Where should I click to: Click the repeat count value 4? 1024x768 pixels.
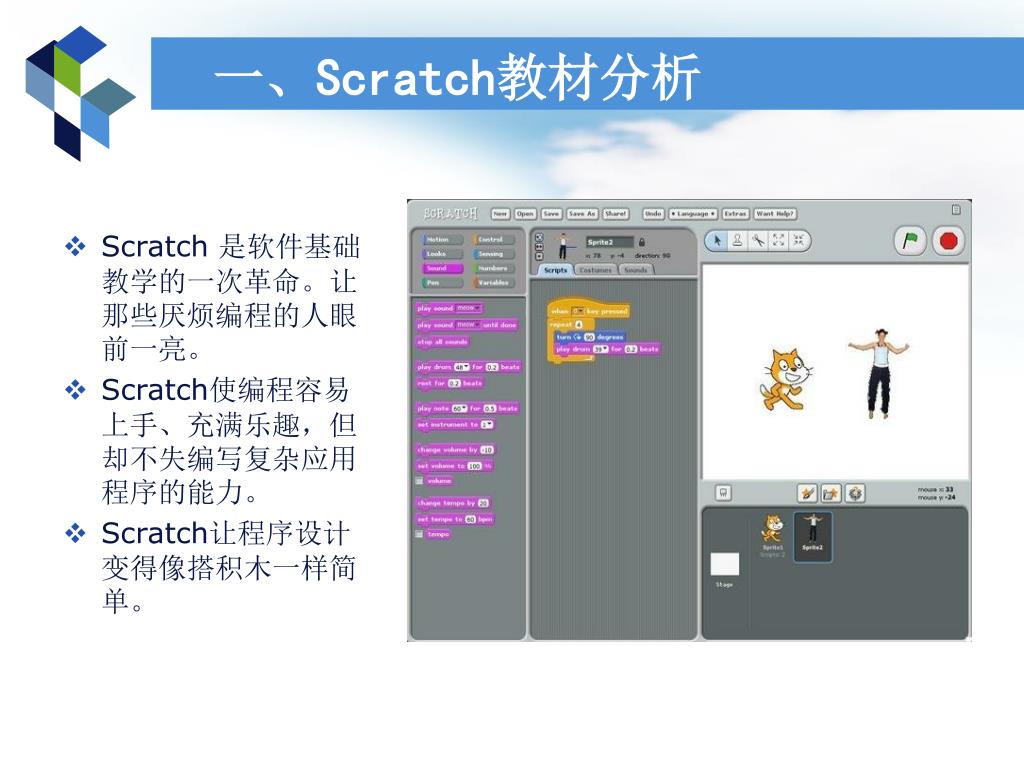[x=578, y=325]
